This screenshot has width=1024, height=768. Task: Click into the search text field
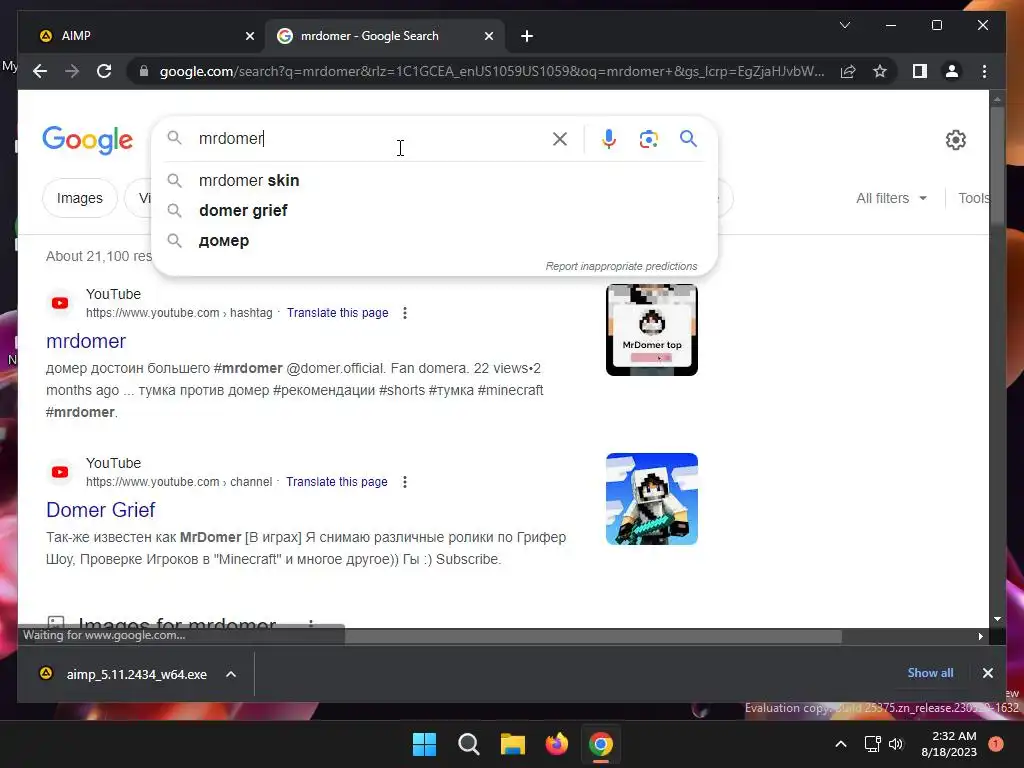tap(369, 138)
